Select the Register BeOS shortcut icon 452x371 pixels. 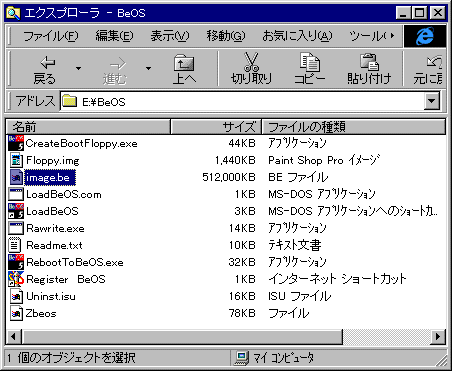coord(16,279)
